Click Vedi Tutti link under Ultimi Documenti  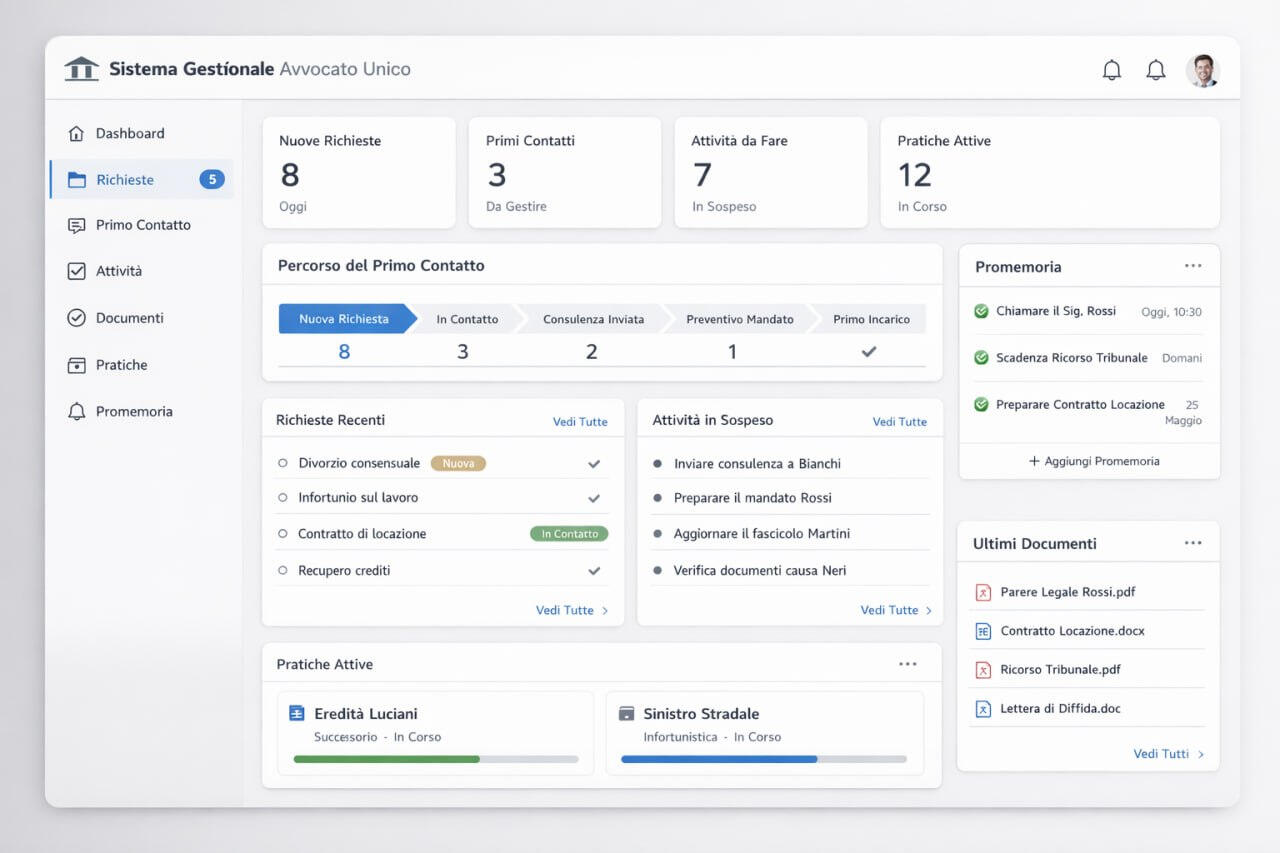click(1167, 754)
